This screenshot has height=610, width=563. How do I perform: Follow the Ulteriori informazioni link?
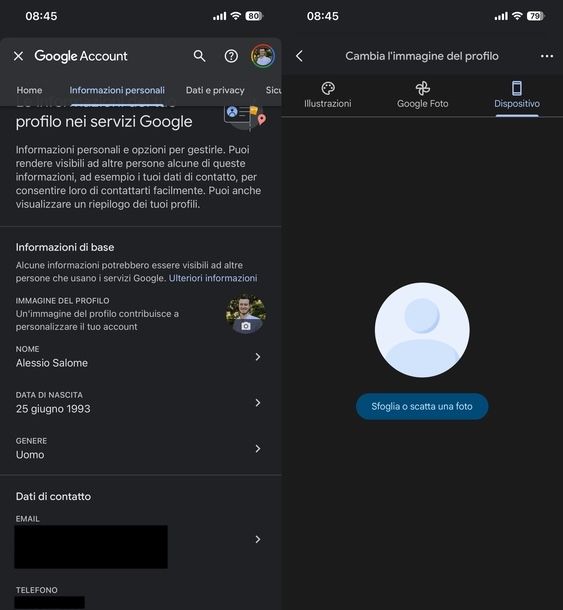click(213, 278)
